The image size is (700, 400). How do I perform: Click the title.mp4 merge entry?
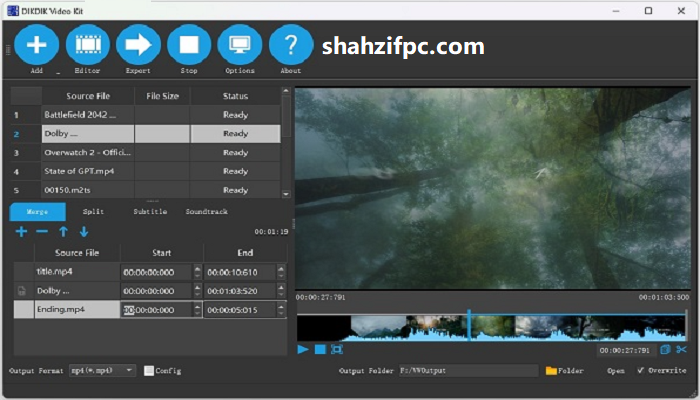coord(77,271)
